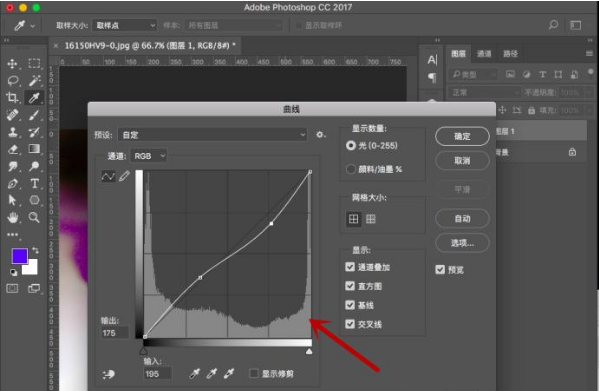Select the Move tool
Image resolution: width=599 pixels, height=391 pixels.
pos(12,63)
